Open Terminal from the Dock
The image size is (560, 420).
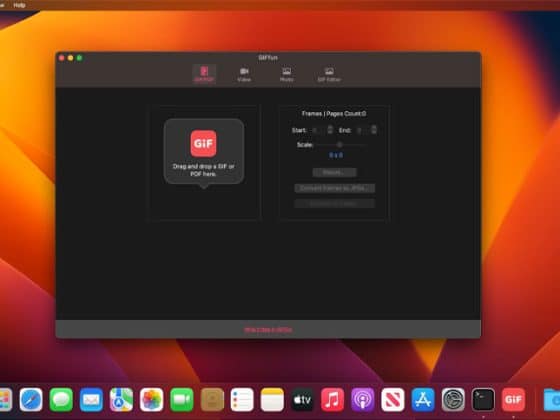tap(483, 400)
